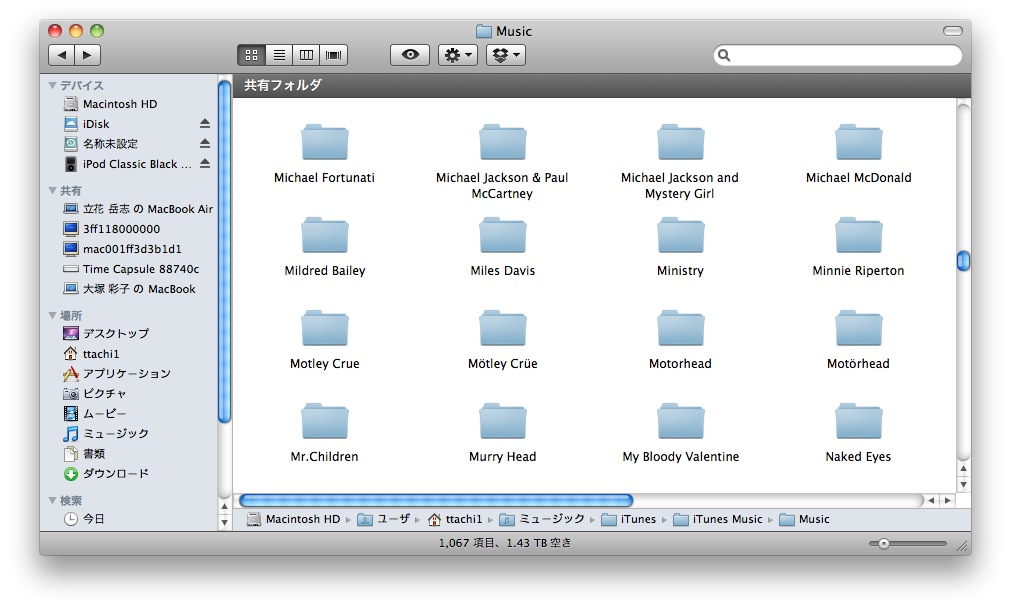Viewport: 1011px width, 615px height.
Task: Eject the iPod Classic Black device
Action: coord(205,164)
